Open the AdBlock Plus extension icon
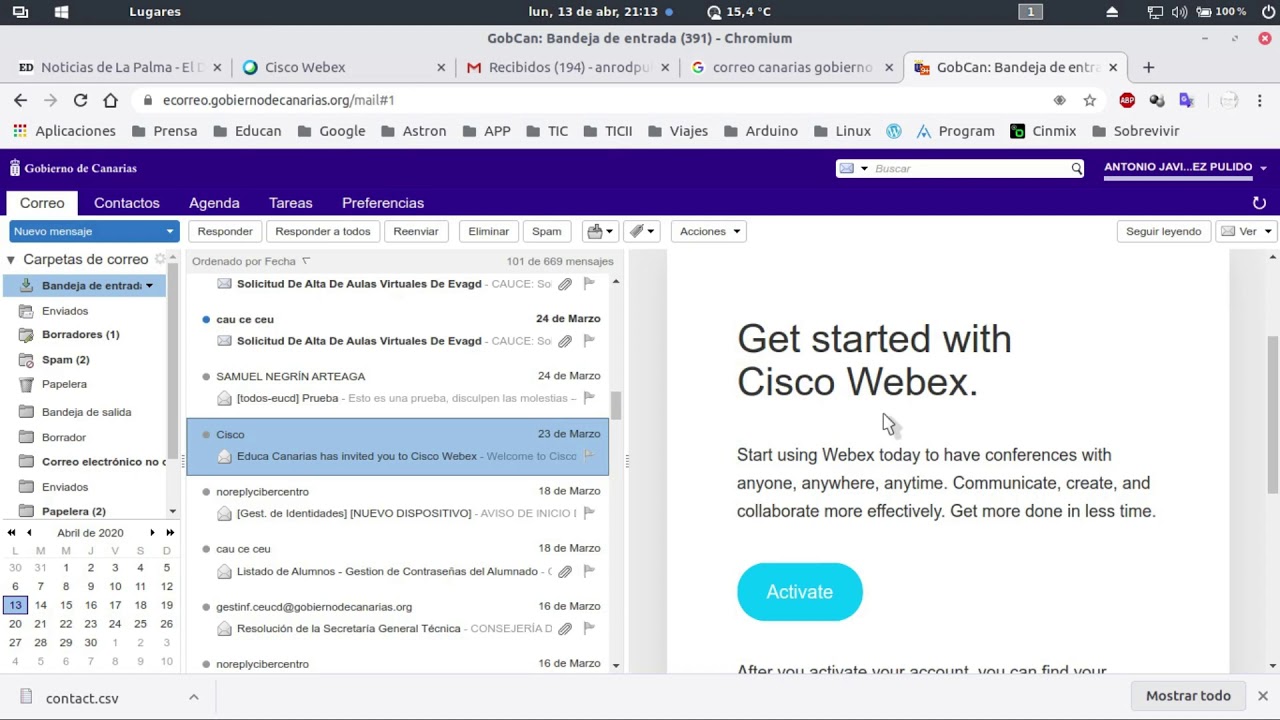Screen dimensions: 1280x720 (x=1127, y=100)
